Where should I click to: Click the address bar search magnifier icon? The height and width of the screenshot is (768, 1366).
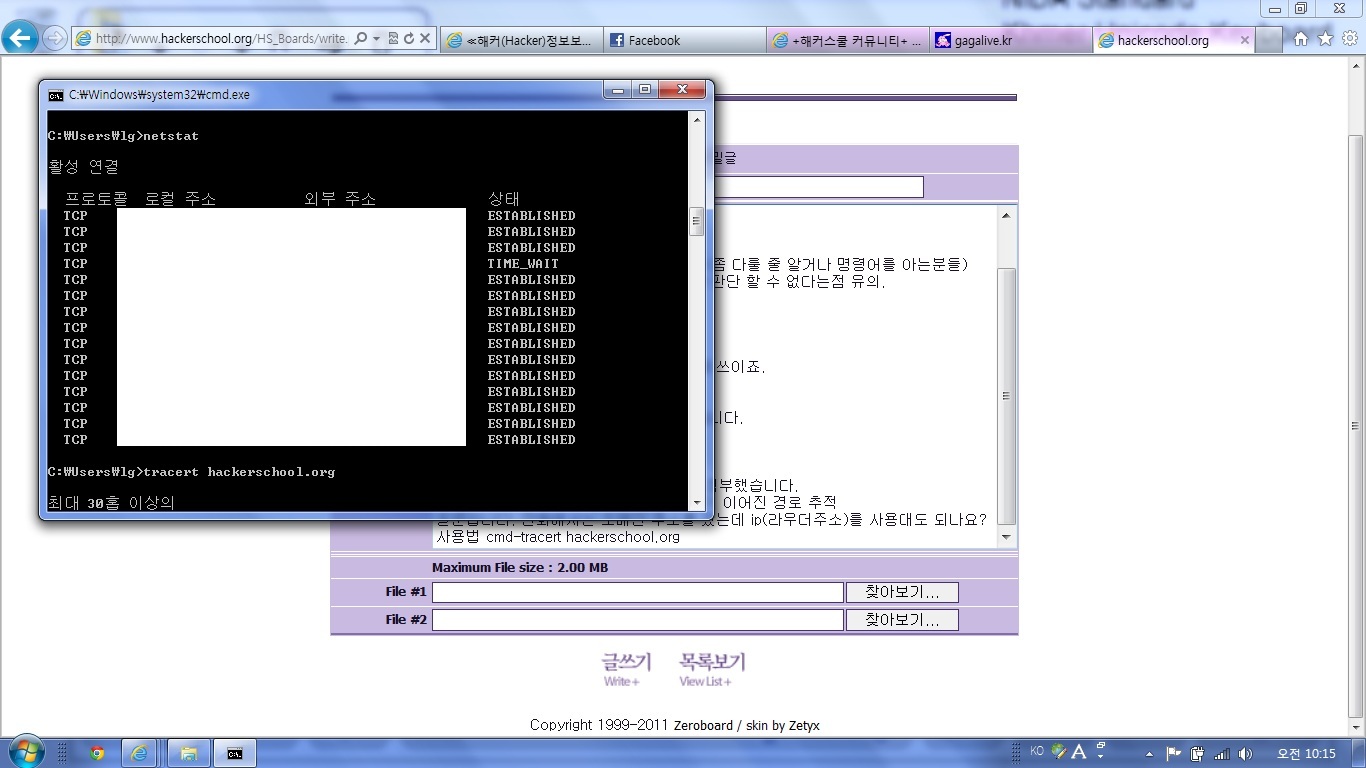pyautogui.click(x=361, y=39)
